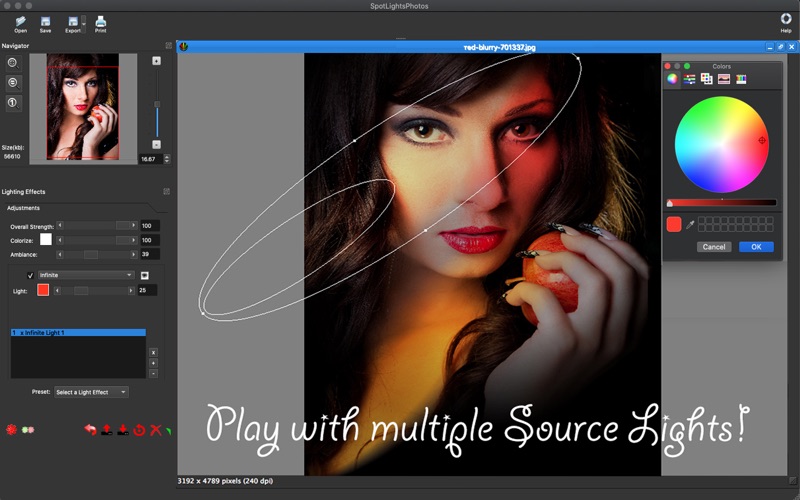
Task: Click the vertical Navigator zoom slider handle
Action: [x=157, y=104]
